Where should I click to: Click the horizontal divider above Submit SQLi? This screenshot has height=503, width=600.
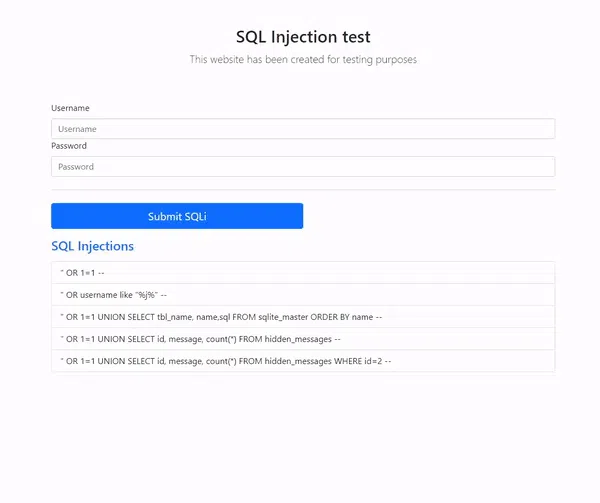point(303,189)
